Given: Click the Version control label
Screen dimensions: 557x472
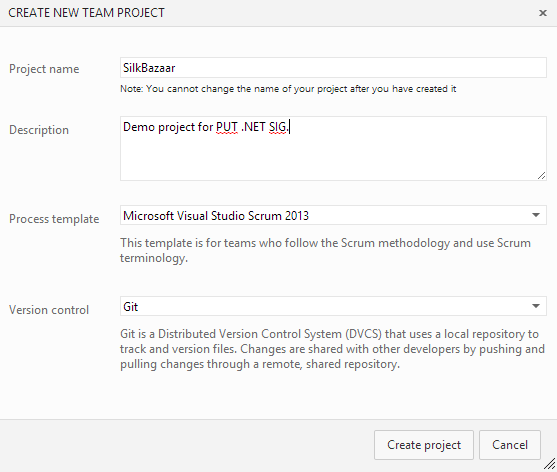Looking at the screenshot, I should click(x=49, y=310).
